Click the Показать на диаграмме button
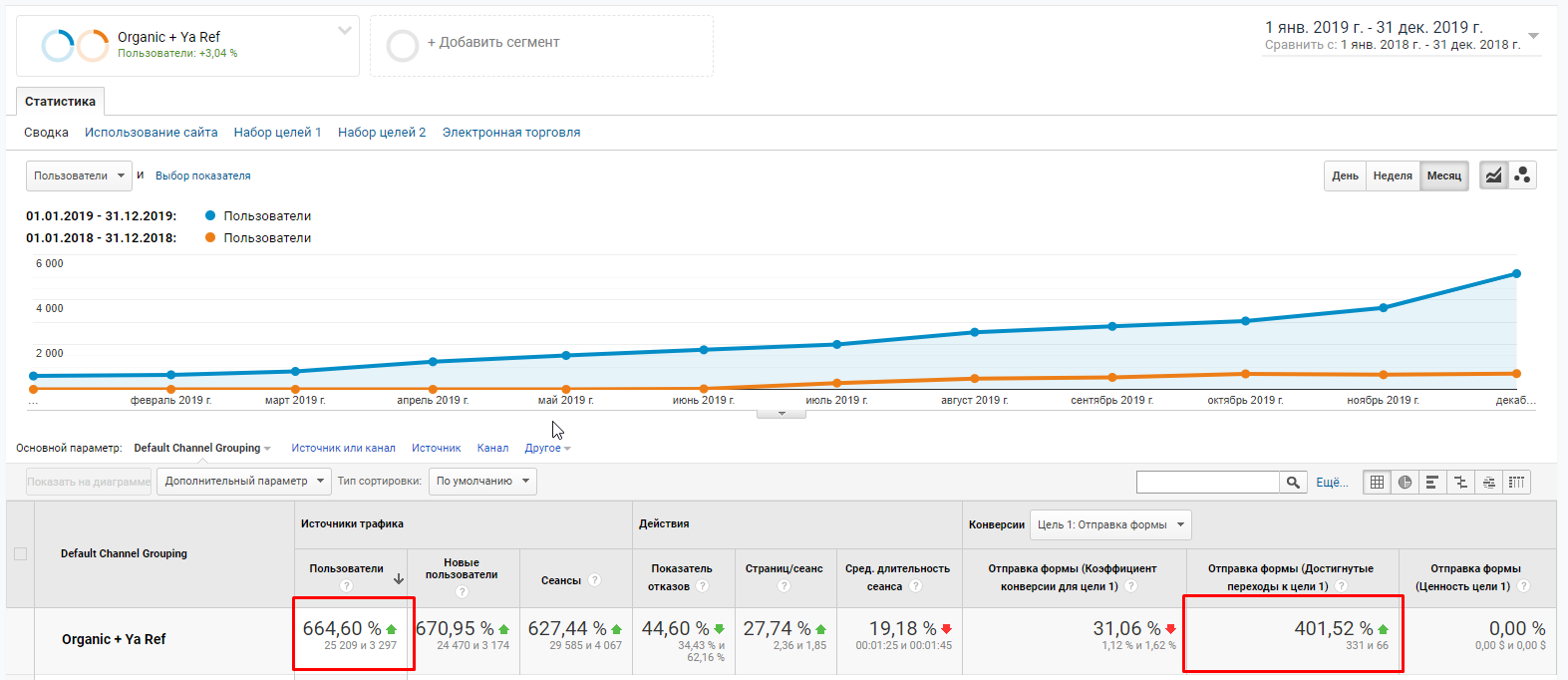 pyautogui.click(x=89, y=482)
